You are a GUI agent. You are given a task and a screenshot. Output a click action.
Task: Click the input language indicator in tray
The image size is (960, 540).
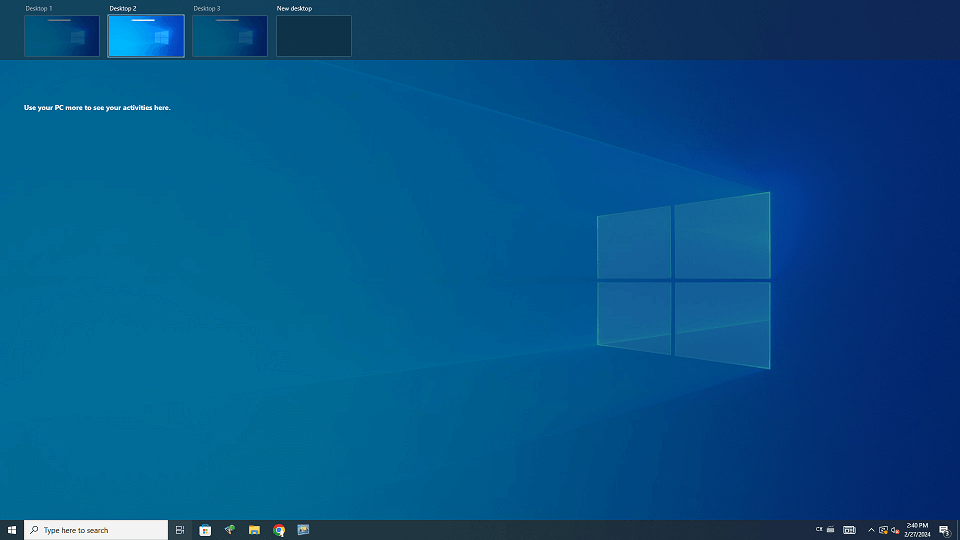pos(819,529)
